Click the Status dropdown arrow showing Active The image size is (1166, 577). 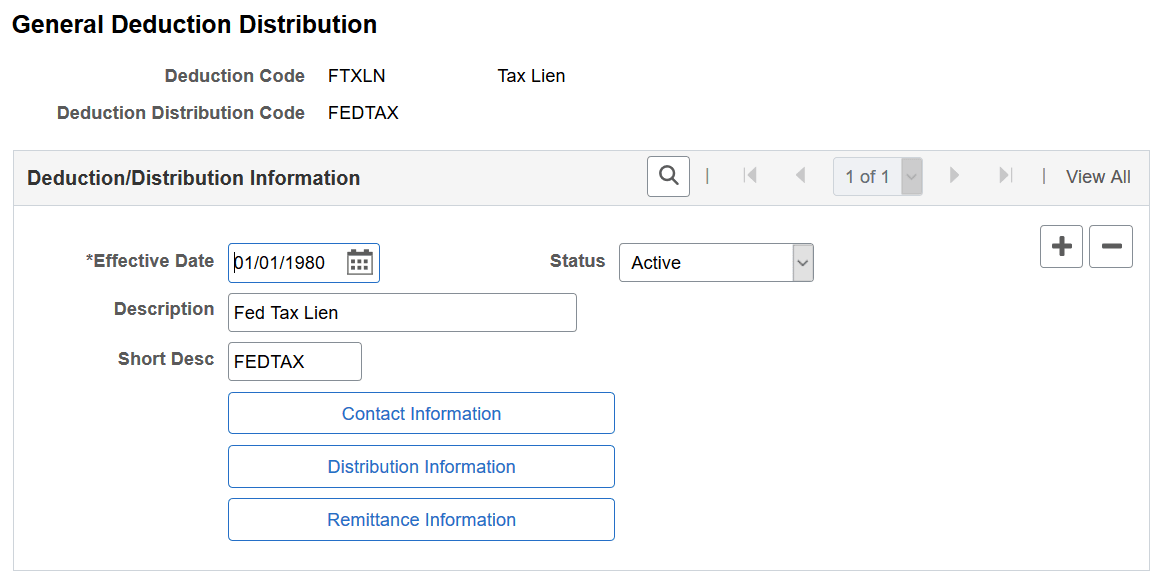coord(800,262)
